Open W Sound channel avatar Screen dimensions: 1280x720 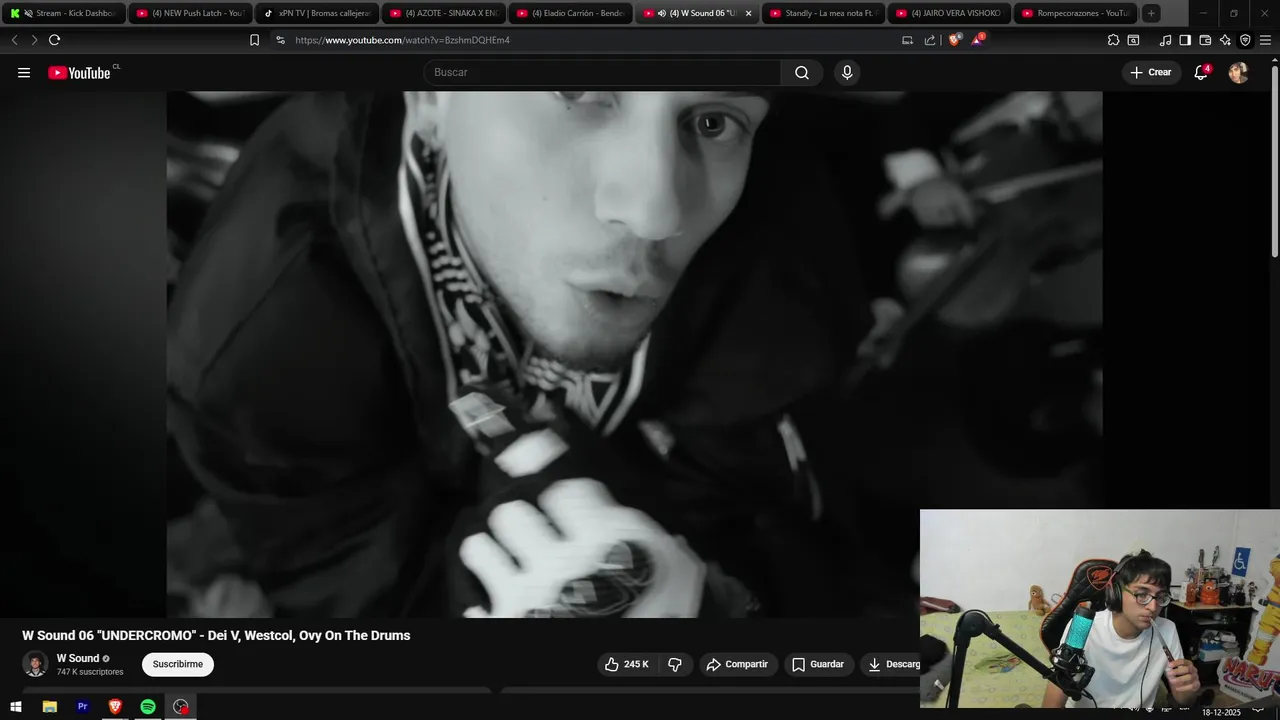tap(35, 664)
